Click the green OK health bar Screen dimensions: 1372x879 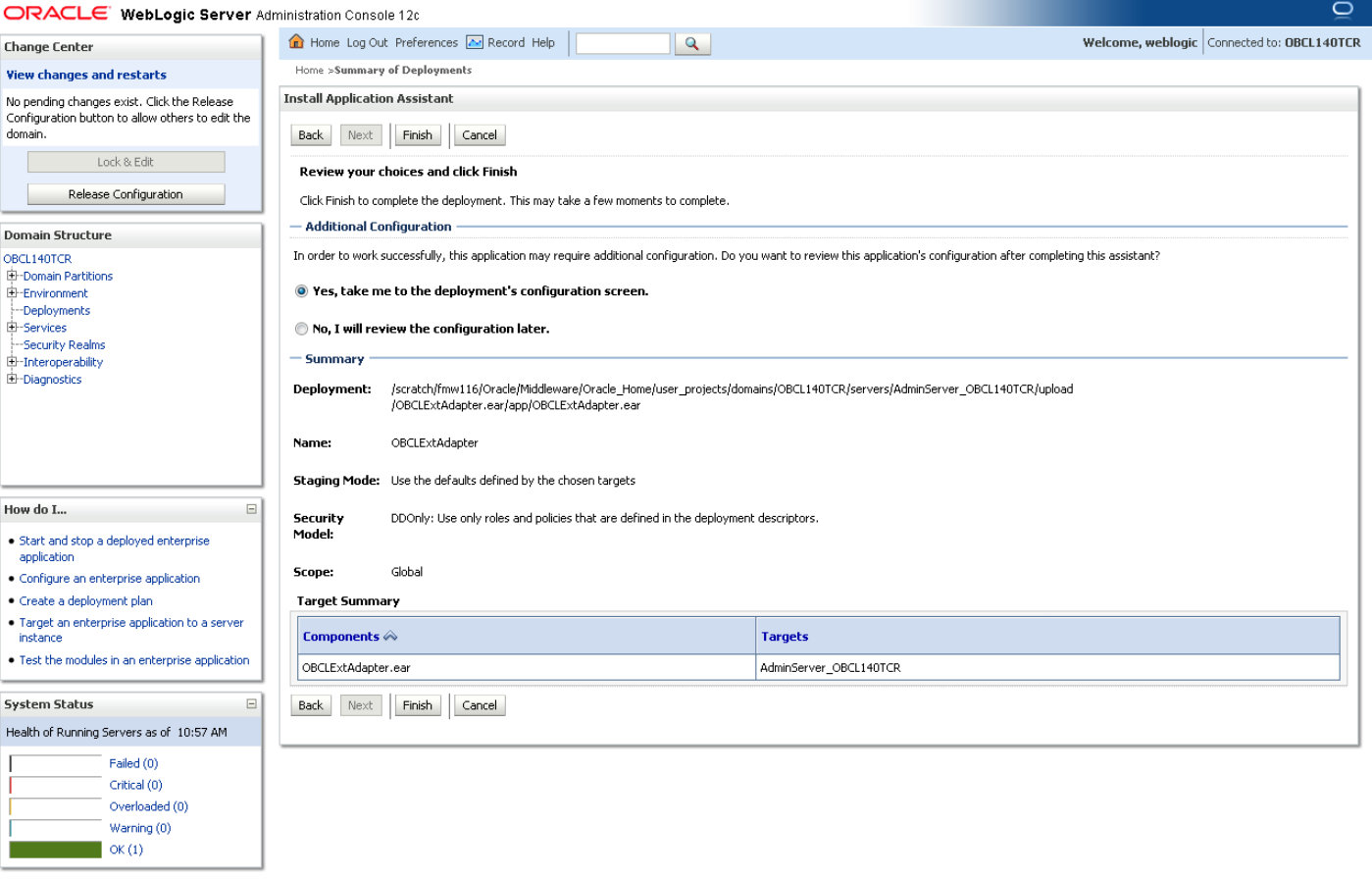tap(55, 849)
